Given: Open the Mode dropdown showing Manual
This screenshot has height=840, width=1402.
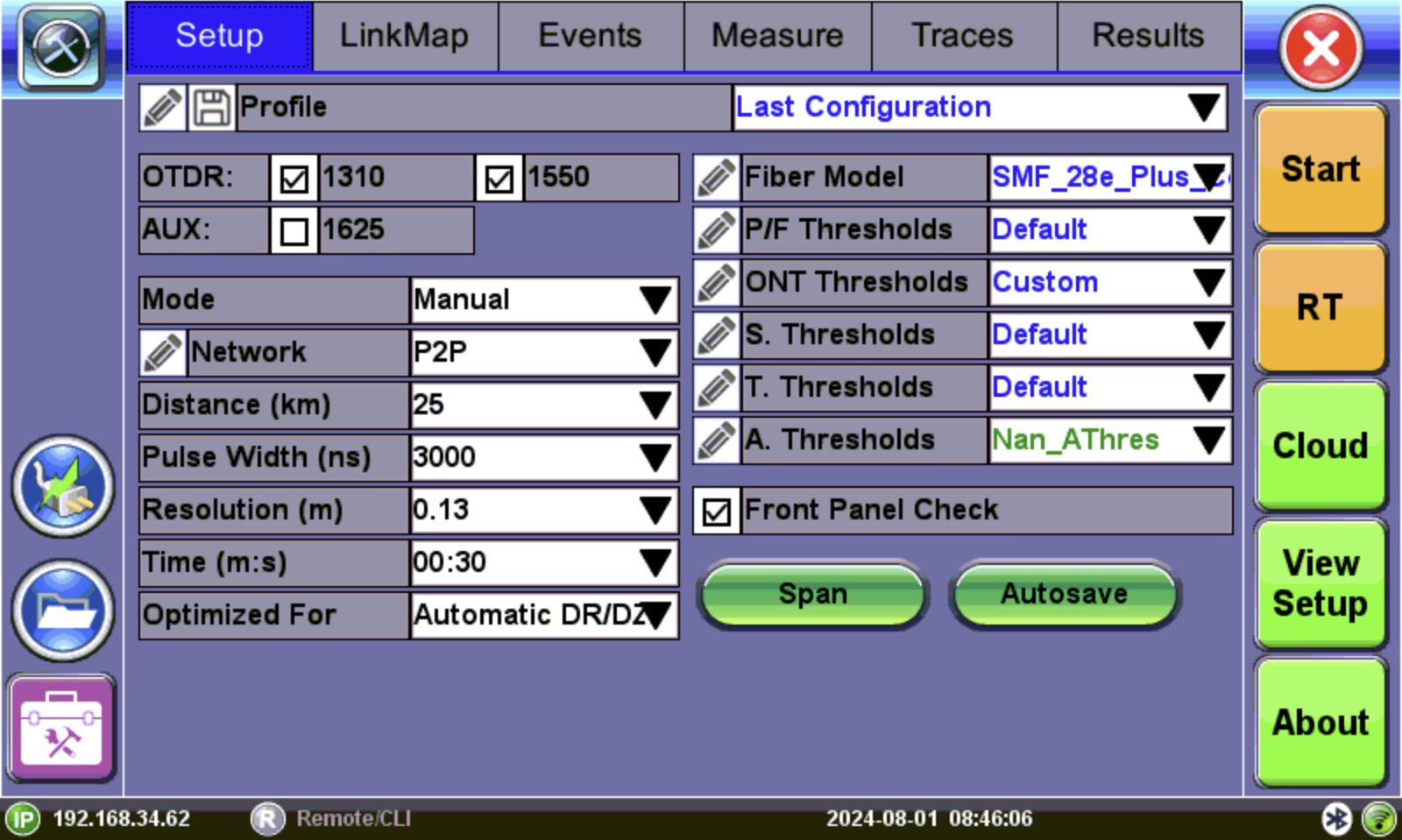Looking at the screenshot, I should 544,300.
